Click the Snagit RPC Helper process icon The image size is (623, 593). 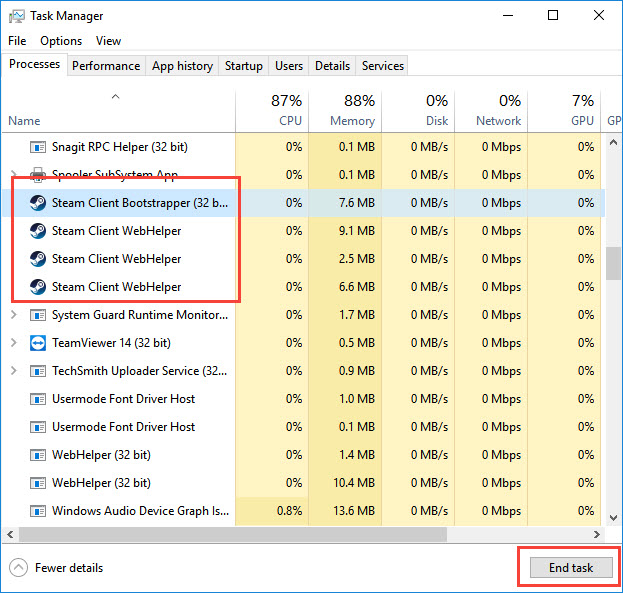pos(38,147)
